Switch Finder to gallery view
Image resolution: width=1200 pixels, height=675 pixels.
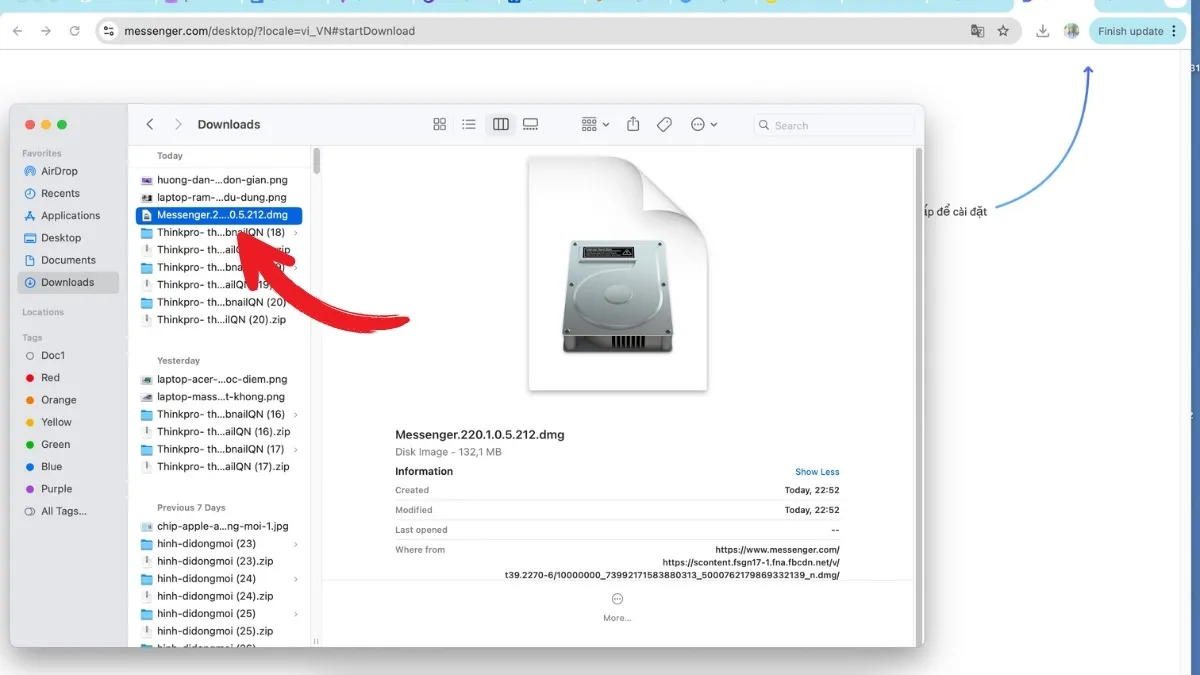click(531, 125)
